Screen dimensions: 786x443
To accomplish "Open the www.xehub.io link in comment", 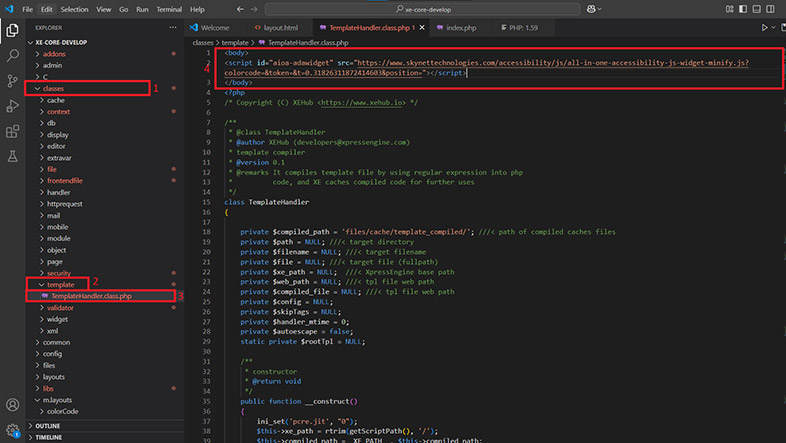I will point(361,102).
